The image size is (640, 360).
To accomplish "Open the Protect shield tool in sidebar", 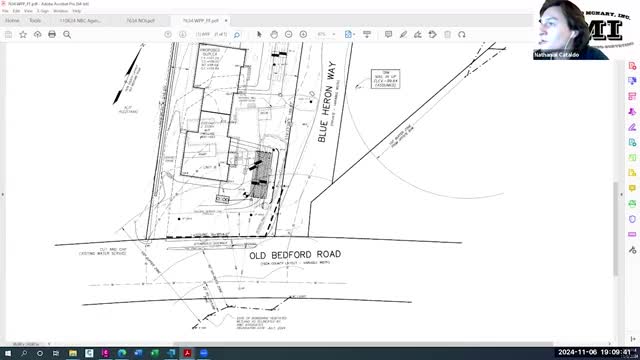I will point(632,219).
